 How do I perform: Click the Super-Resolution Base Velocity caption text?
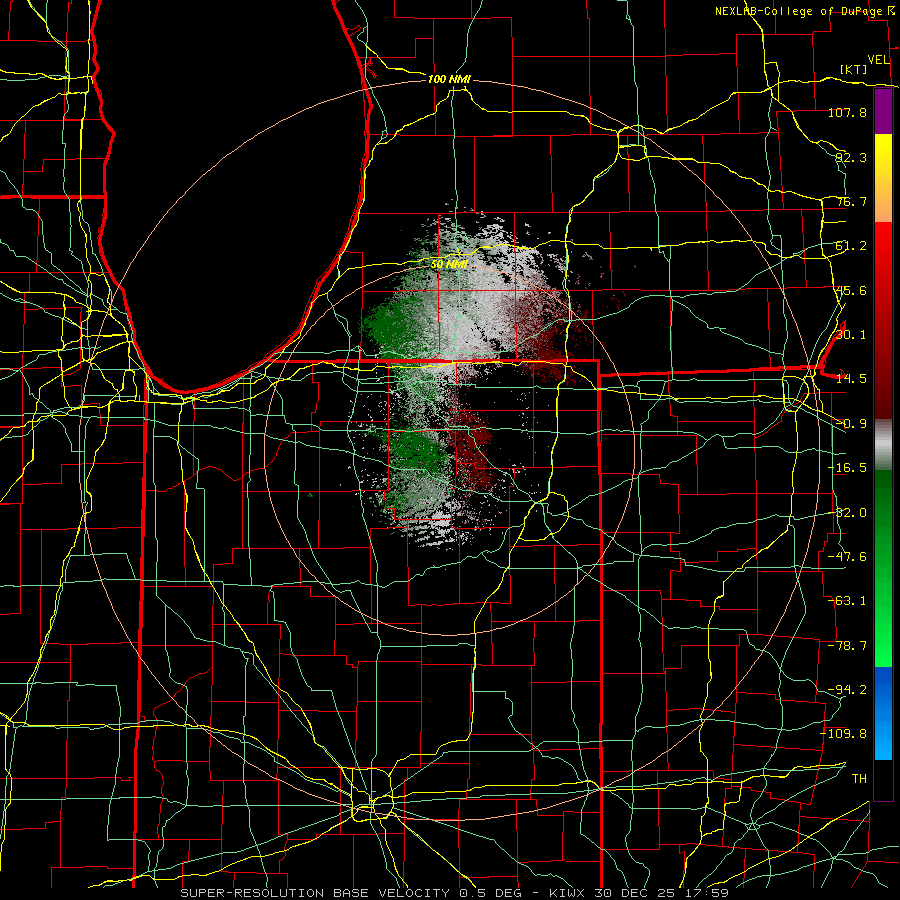click(x=455, y=893)
